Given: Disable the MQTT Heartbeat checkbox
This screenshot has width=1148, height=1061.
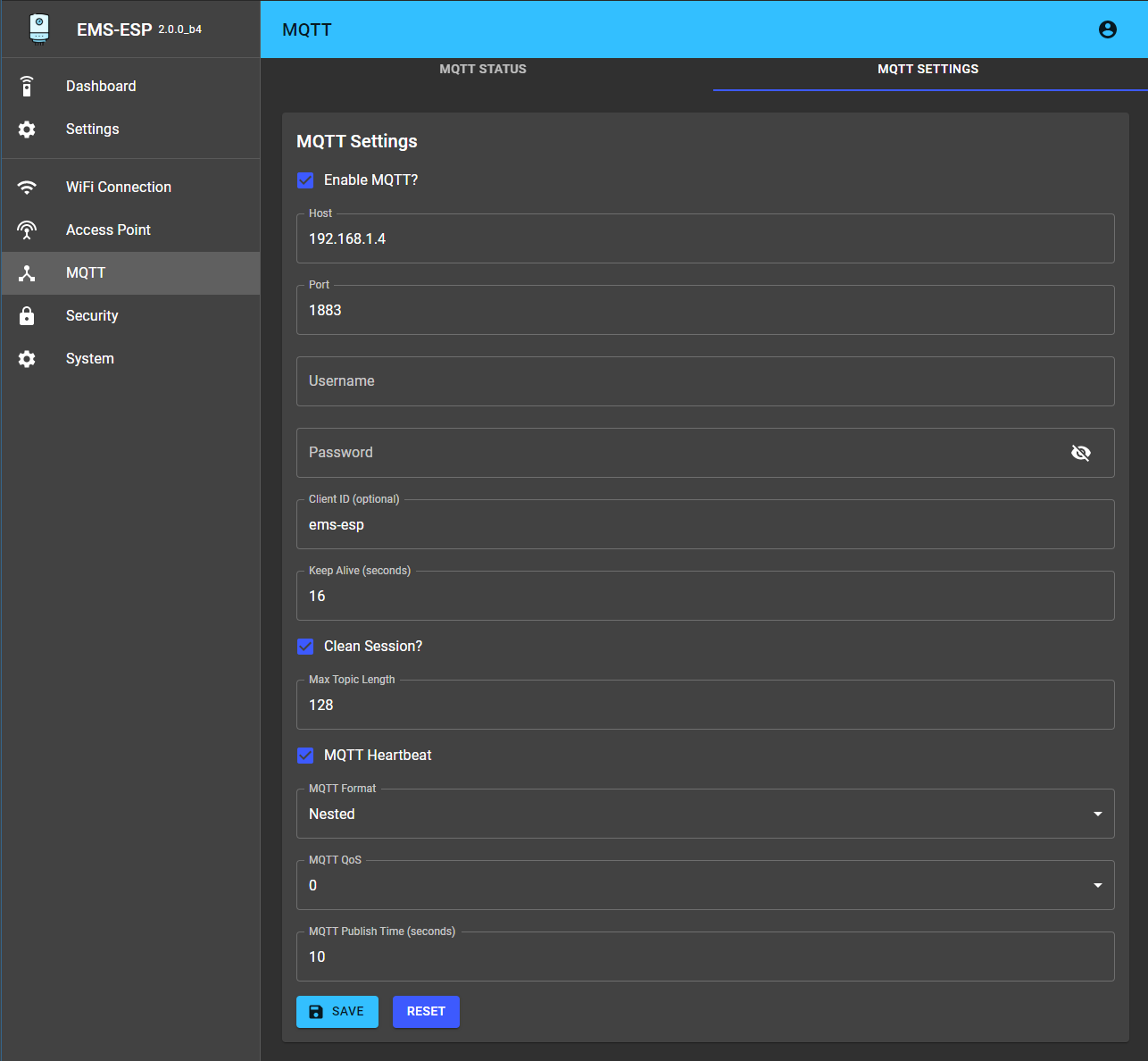Looking at the screenshot, I should [305, 756].
